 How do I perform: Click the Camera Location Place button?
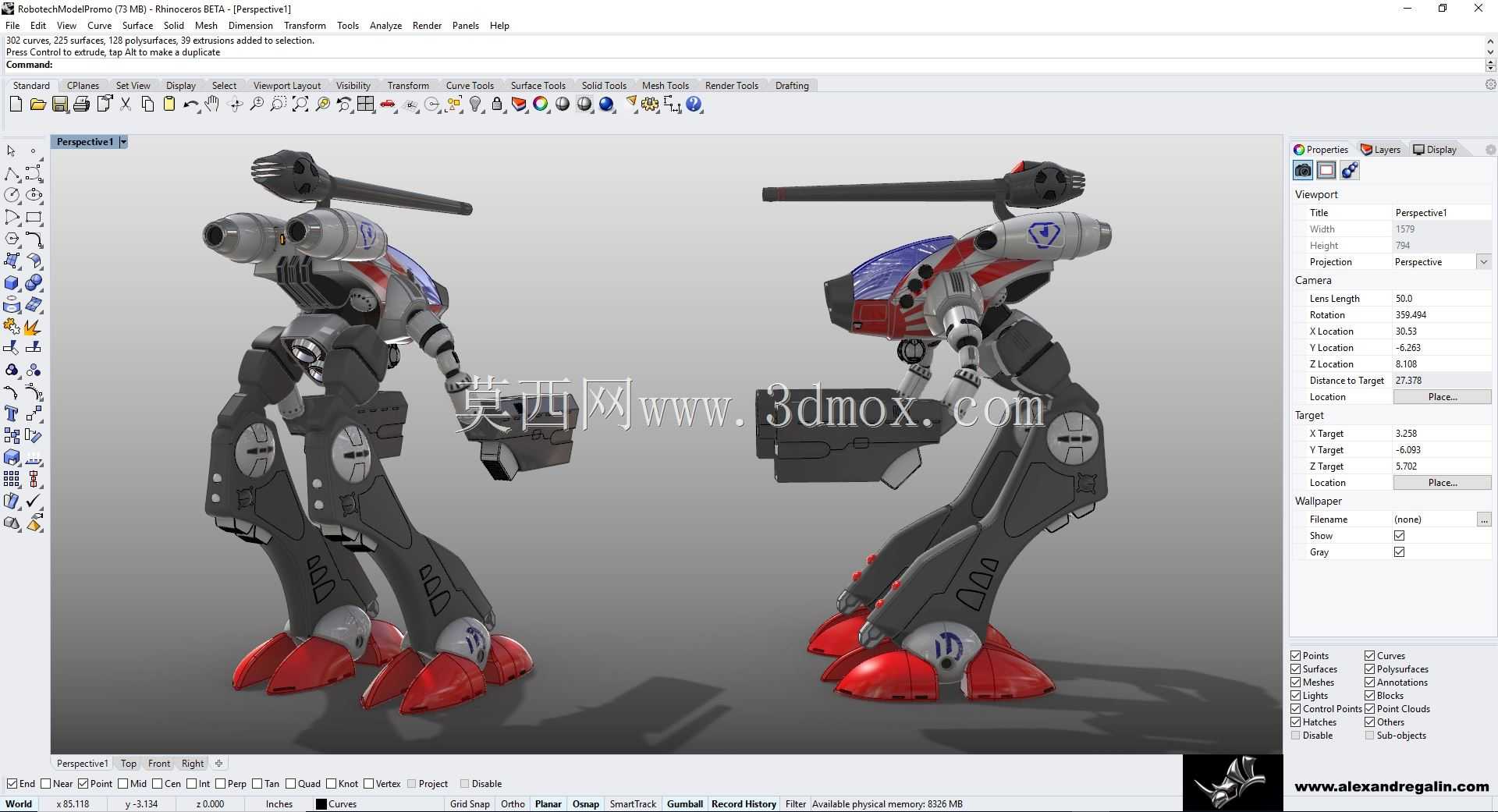coord(1442,396)
